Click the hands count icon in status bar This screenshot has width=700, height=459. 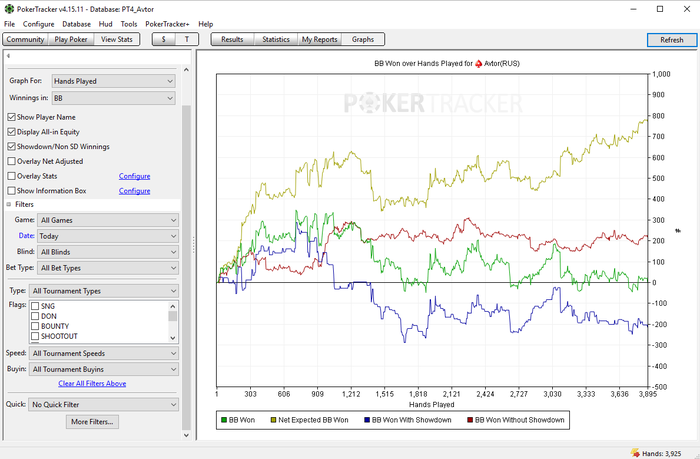(635, 453)
